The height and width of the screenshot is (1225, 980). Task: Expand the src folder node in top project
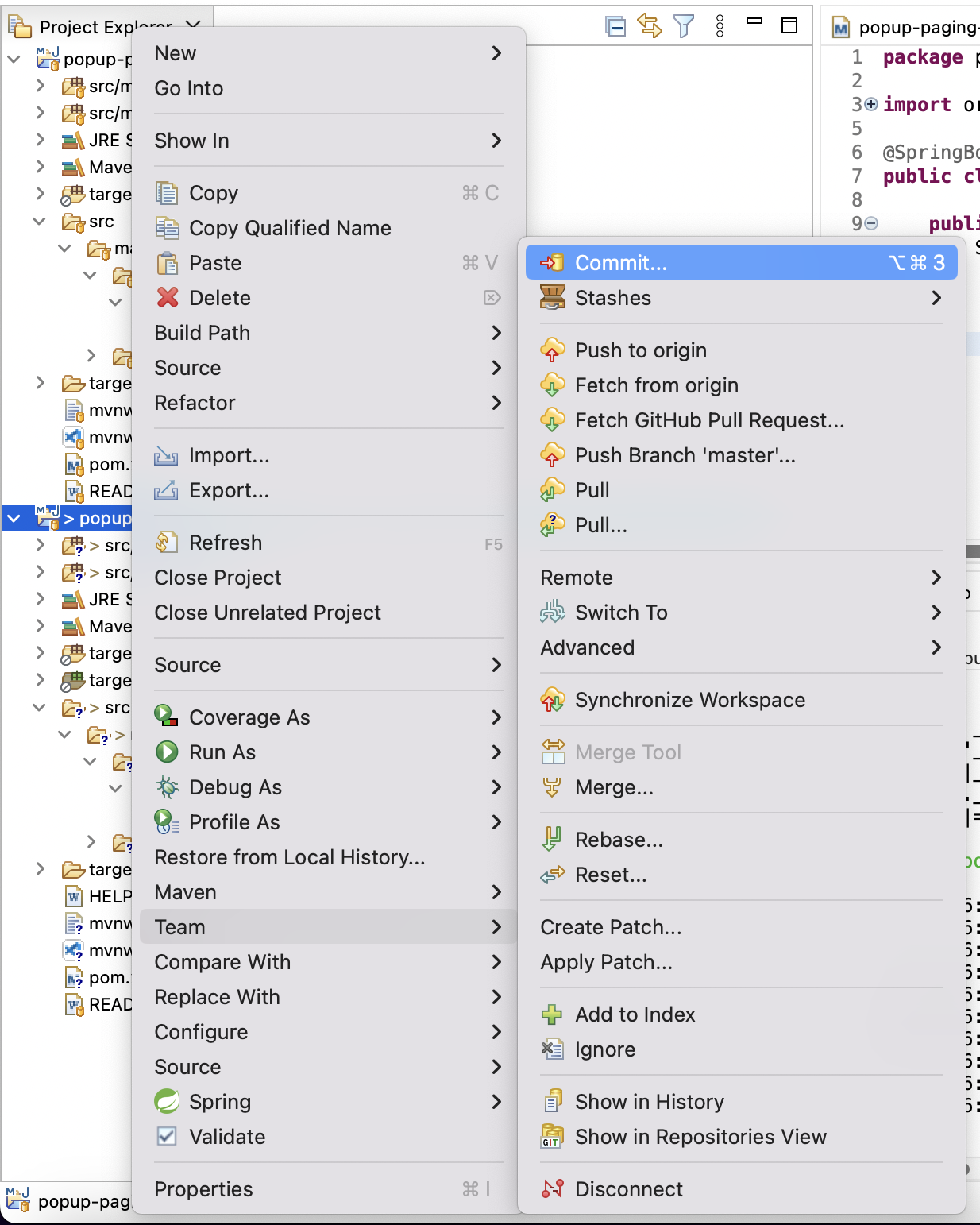tap(39, 222)
